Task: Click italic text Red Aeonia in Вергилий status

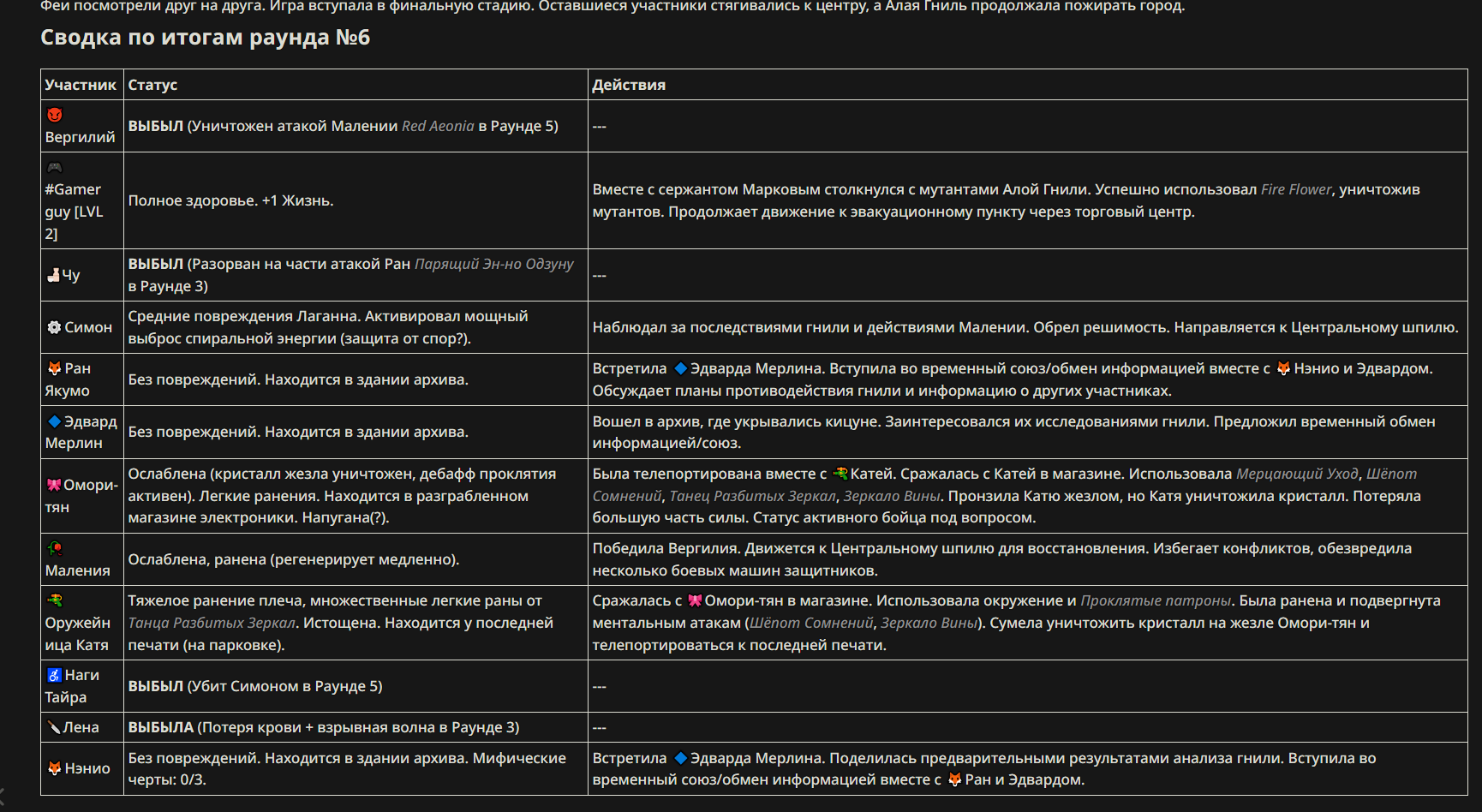Action: pos(438,126)
